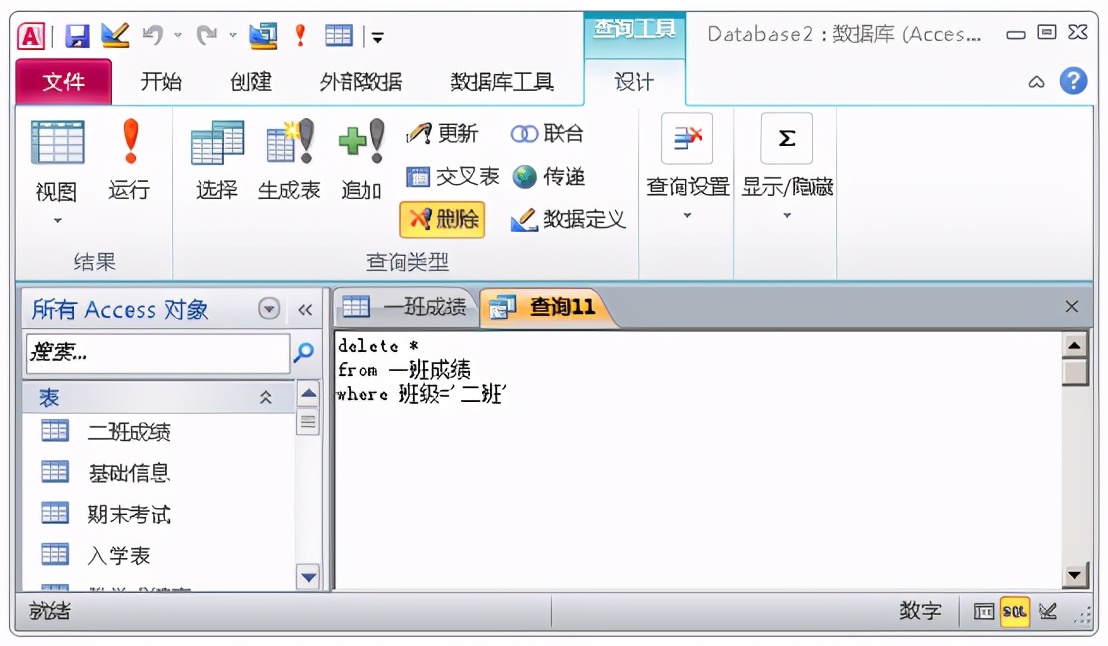Click the Σ 显示/隐藏 icon
The image size is (1108, 646).
click(x=786, y=139)
